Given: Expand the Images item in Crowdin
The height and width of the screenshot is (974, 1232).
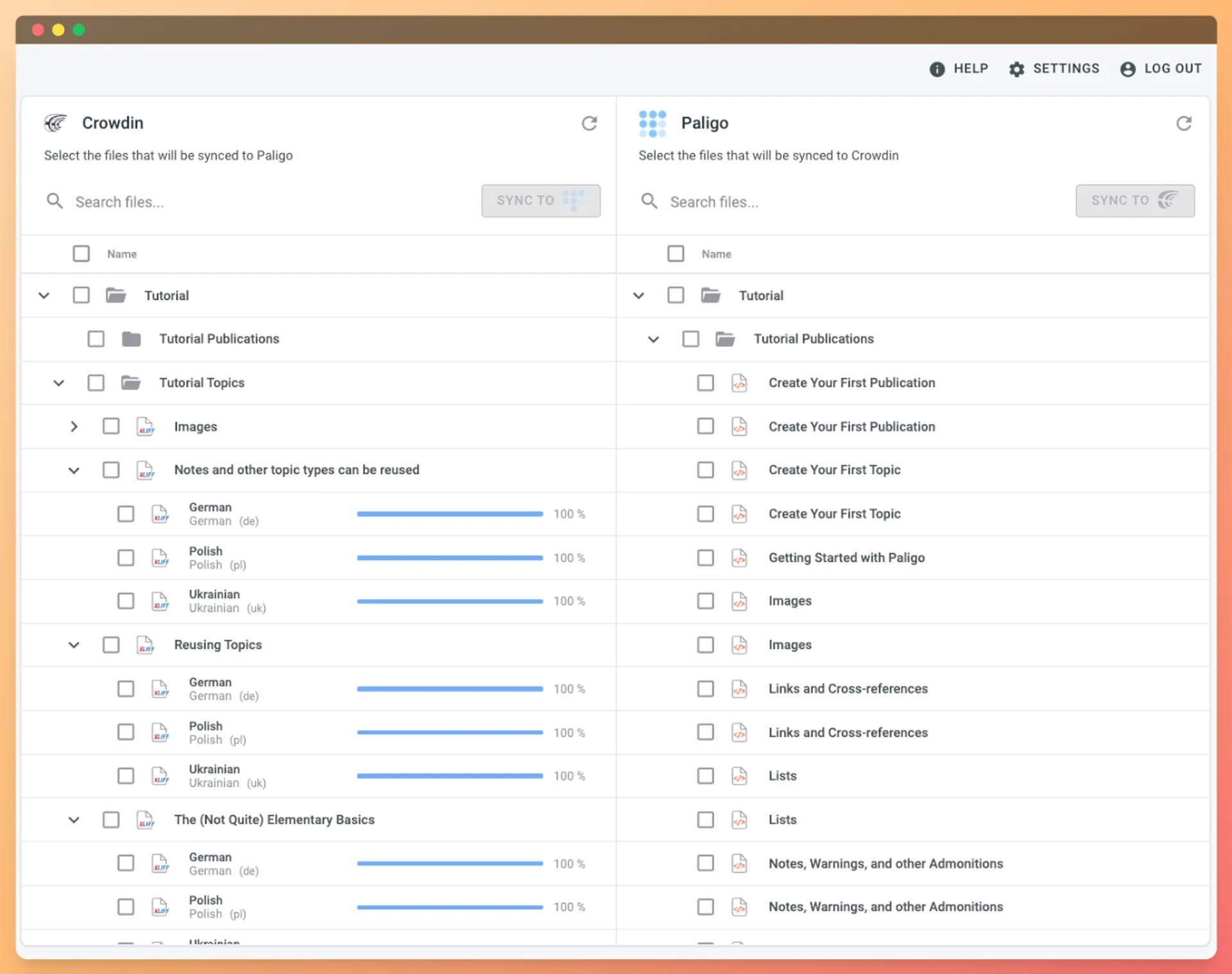Looking at the screenshot, I should [x=74, y=427].
